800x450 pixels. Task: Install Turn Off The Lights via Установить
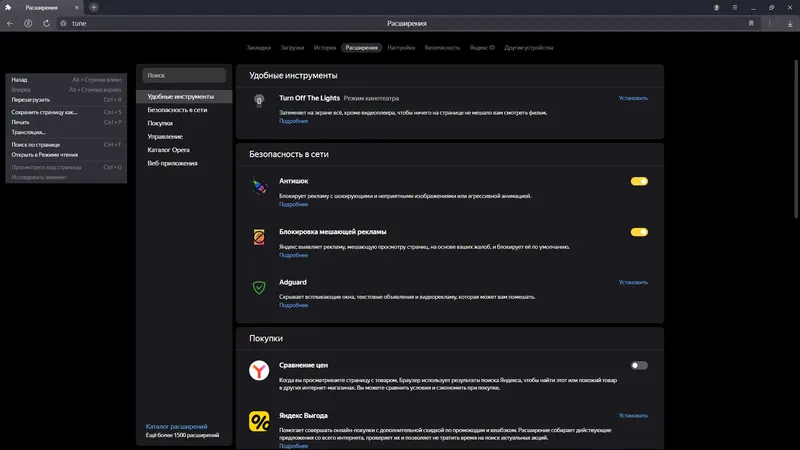pos(633,98)
